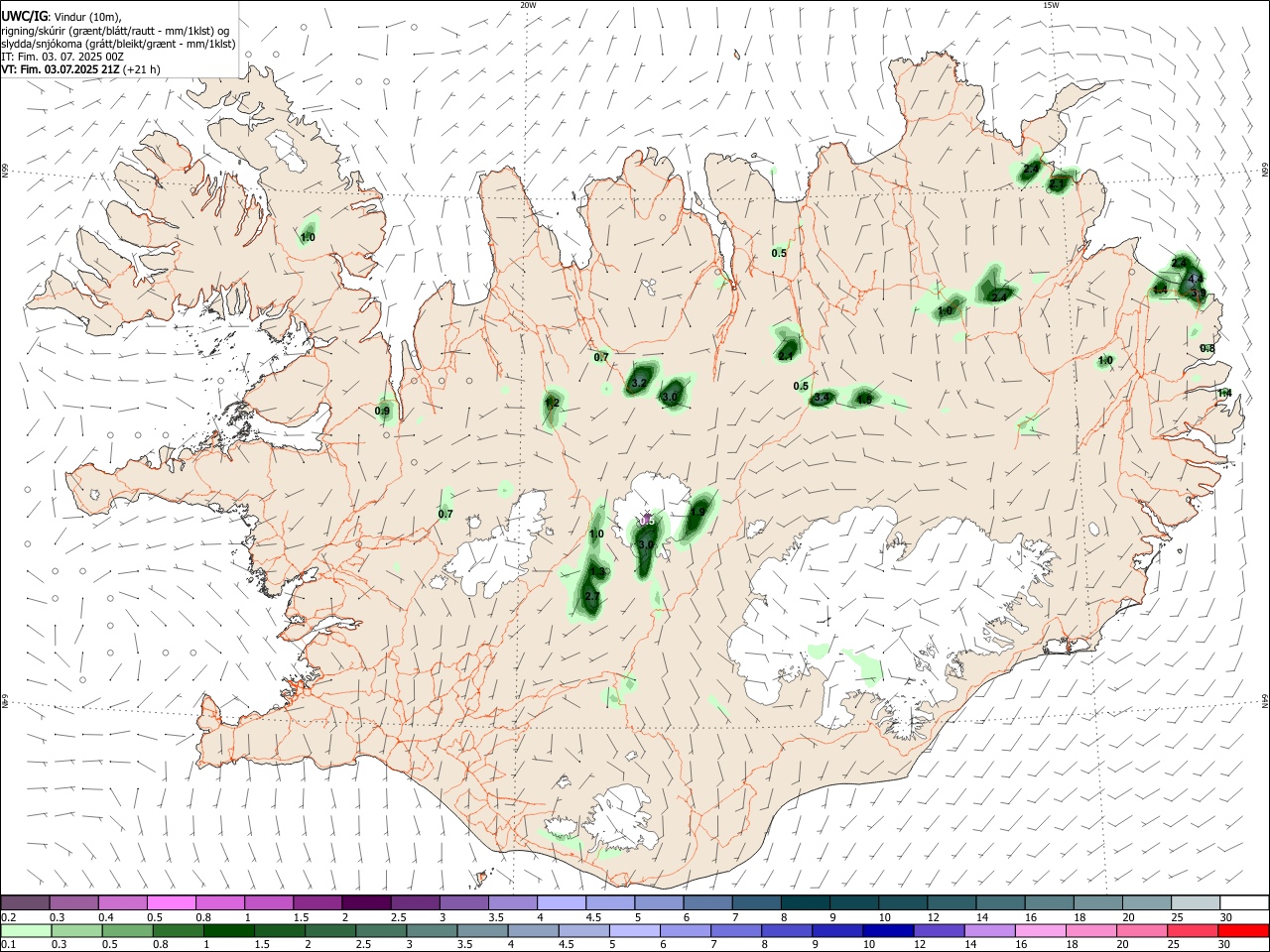Click the 0.2 label under the snow scale

pyautogui.click(x=9, y=917)
